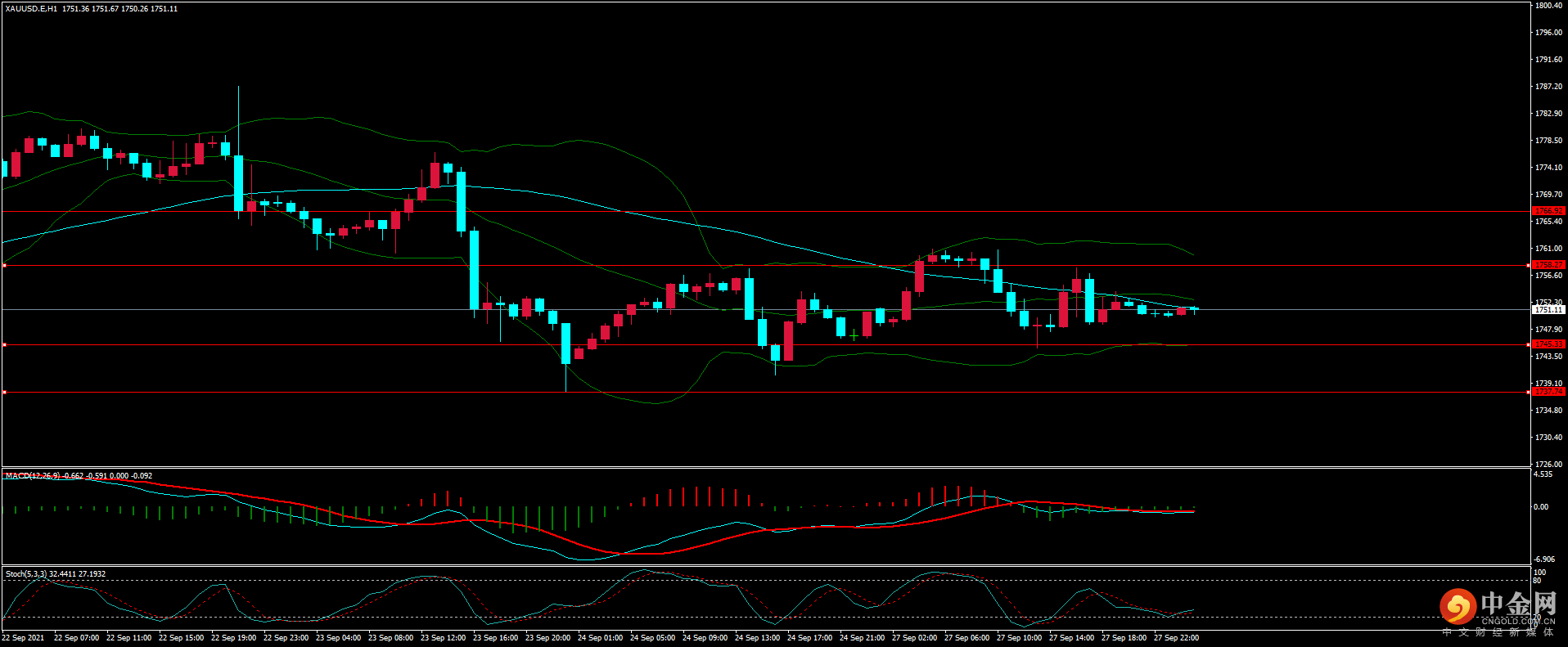This screenshot has width=1568, height=647.
Task: Click the MACD scale value -6.906
Action: pyautogui.click(x=1543, y=559)
